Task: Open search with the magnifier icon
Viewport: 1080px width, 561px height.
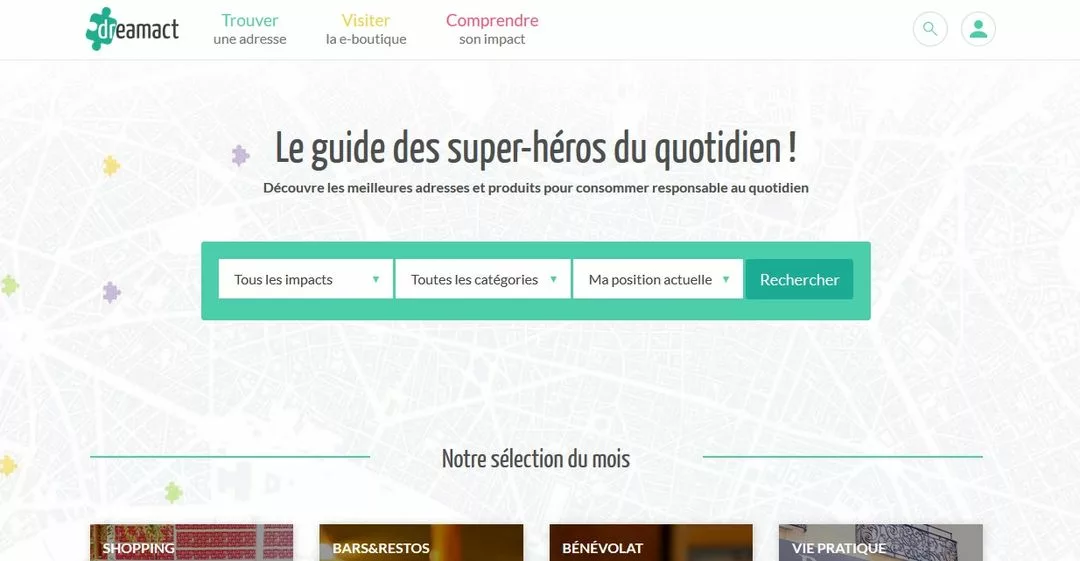Action: click(930, 29)
